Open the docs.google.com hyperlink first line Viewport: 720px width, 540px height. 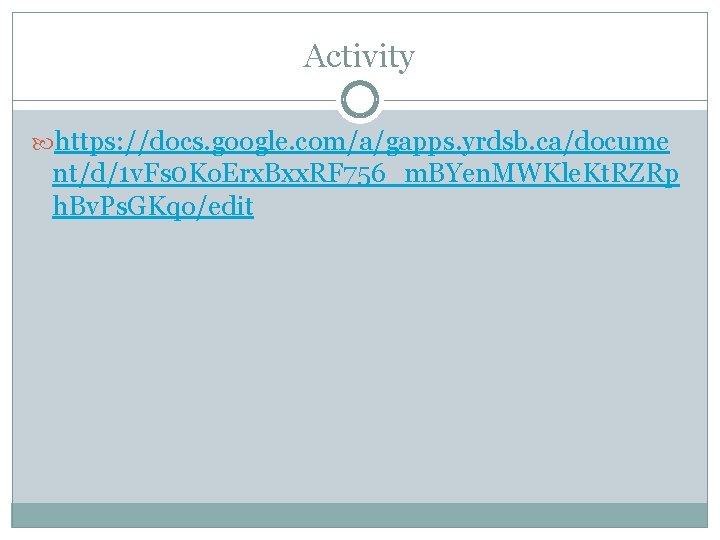click(x=362, y=142)
